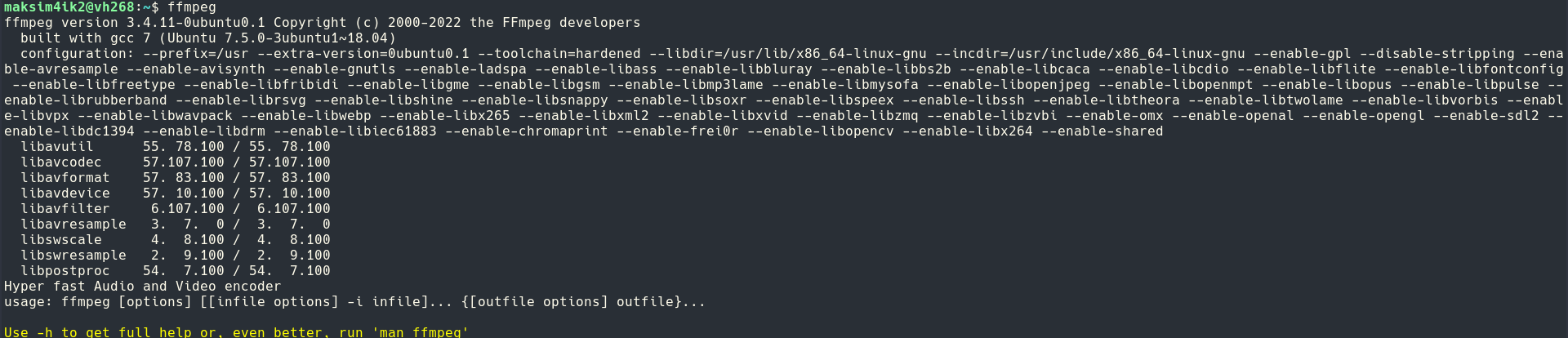Click the libavfilter library row name
Viewport: 1568px width, 338px height.
(65, 209)
